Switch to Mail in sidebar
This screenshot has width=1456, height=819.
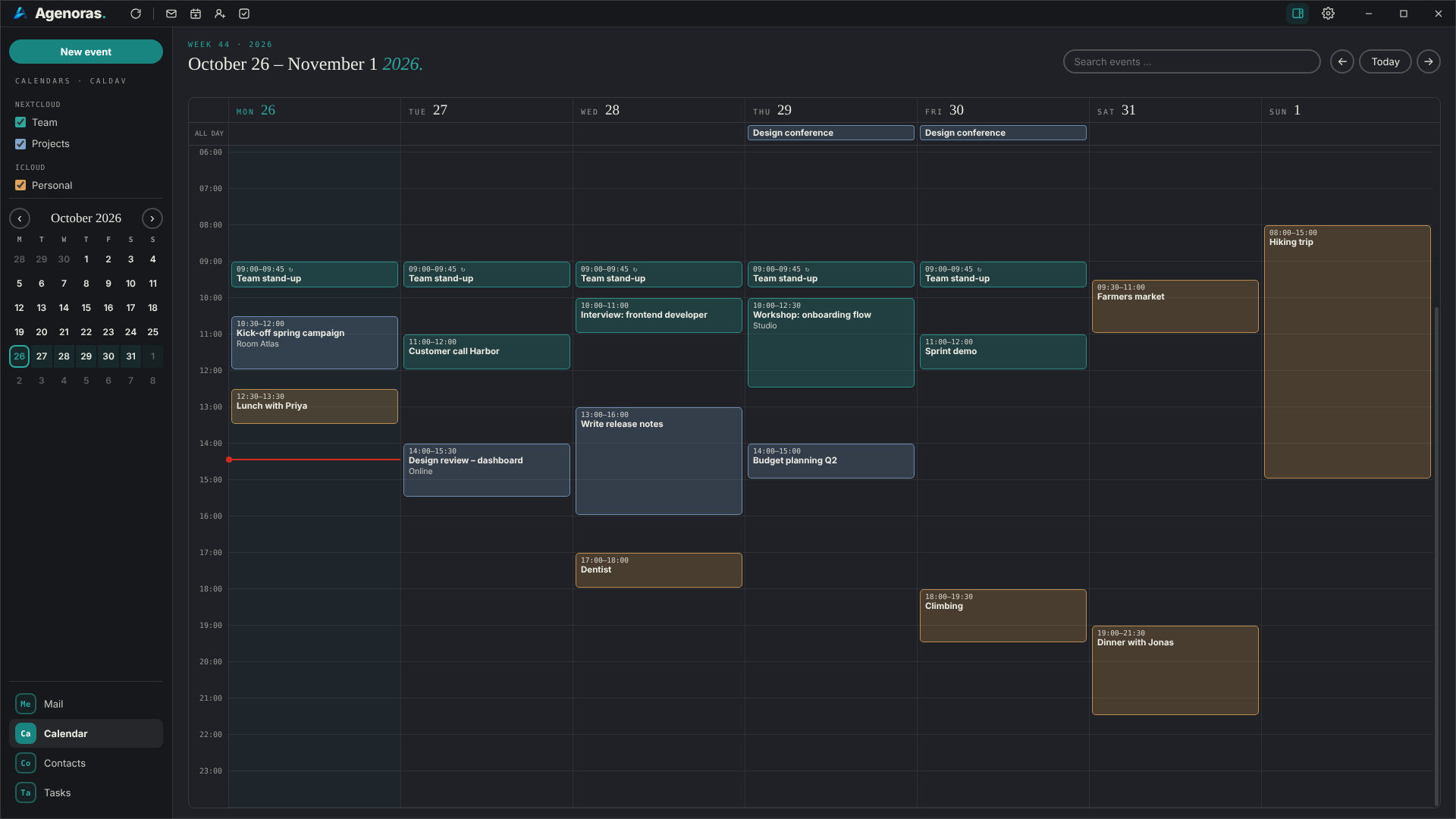86,704
